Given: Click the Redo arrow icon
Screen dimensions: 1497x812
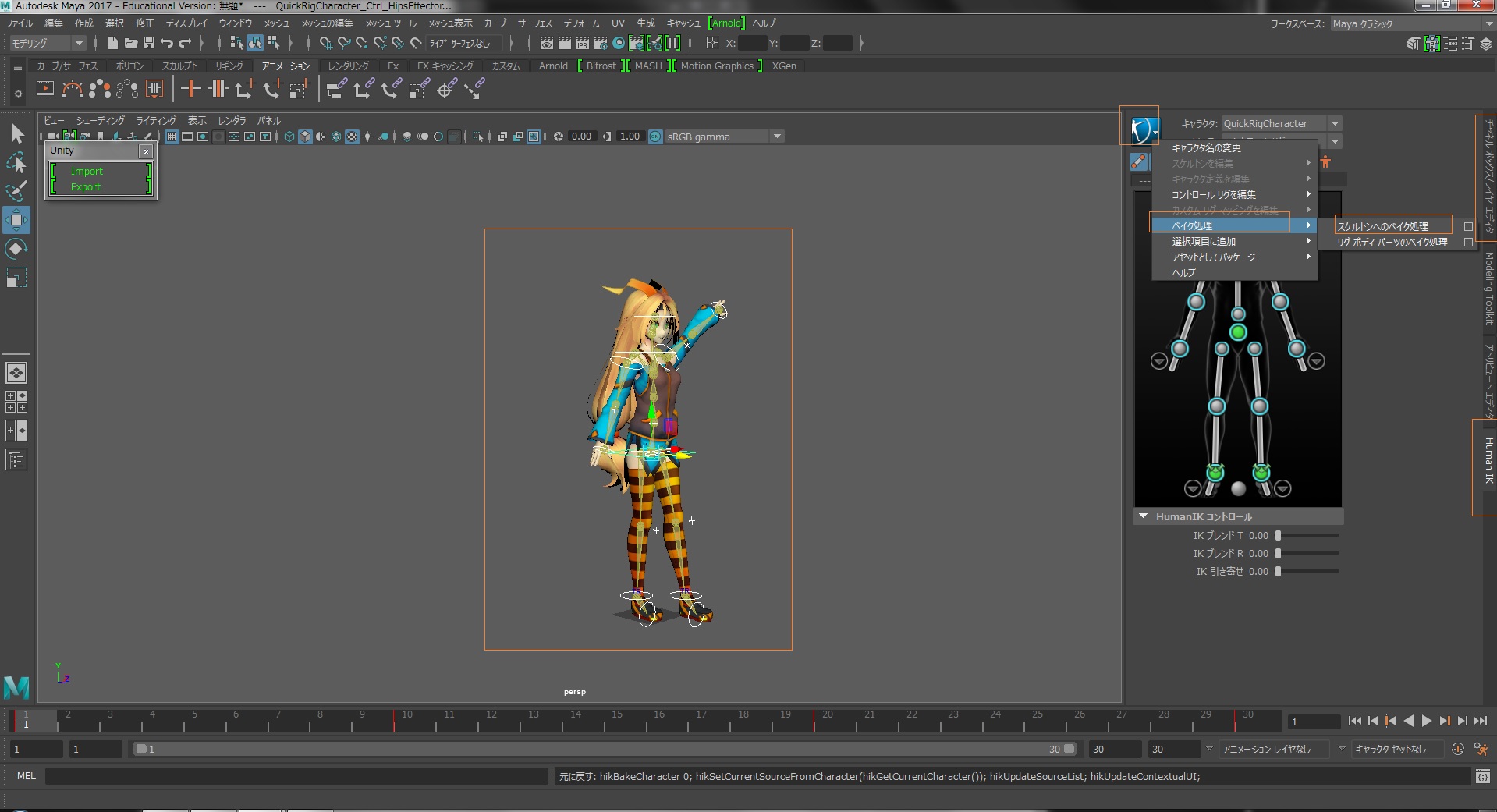Looking at the screenshot, I should pos(185,43).
